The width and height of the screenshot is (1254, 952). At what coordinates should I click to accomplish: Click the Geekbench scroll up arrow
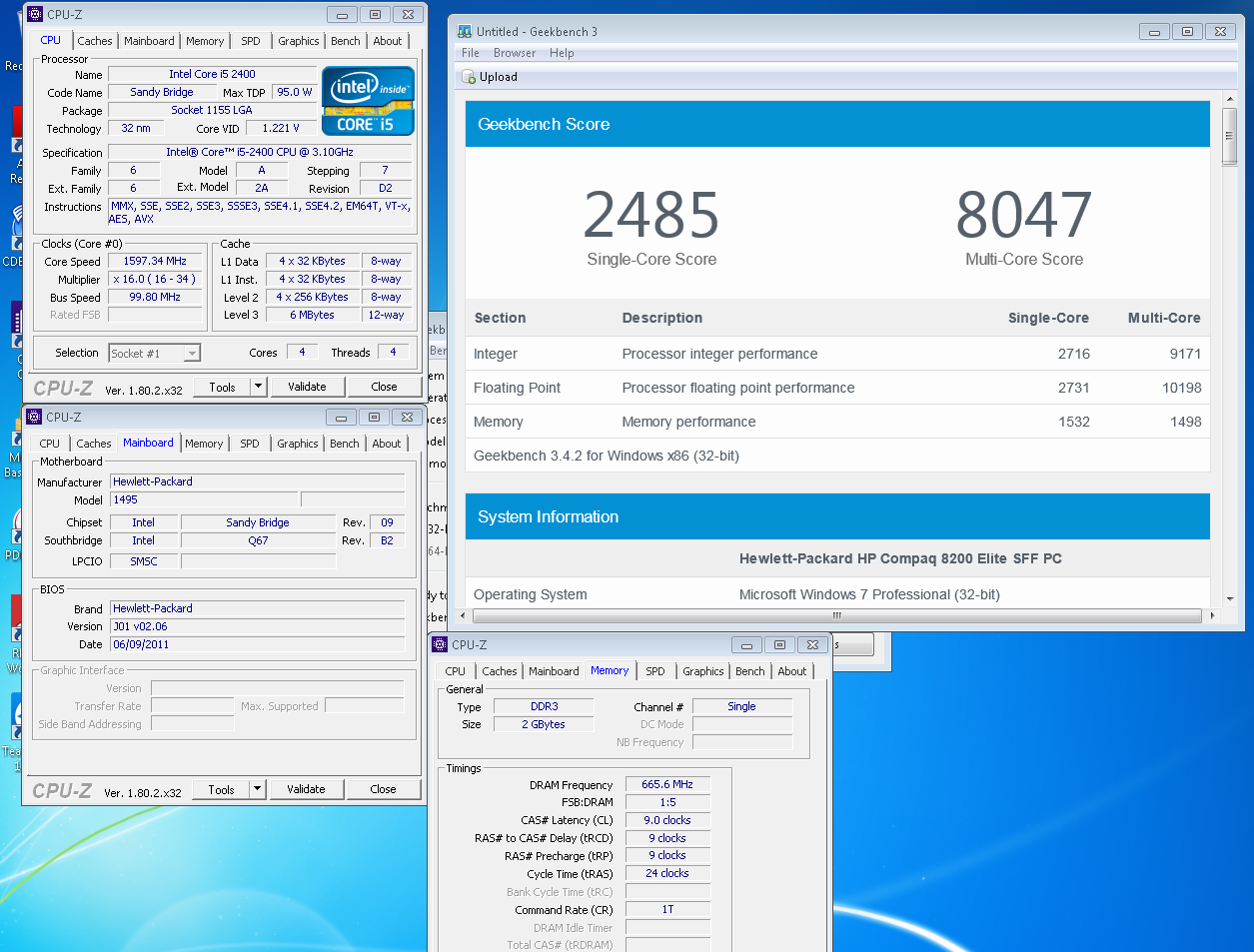pos(1229,99)
